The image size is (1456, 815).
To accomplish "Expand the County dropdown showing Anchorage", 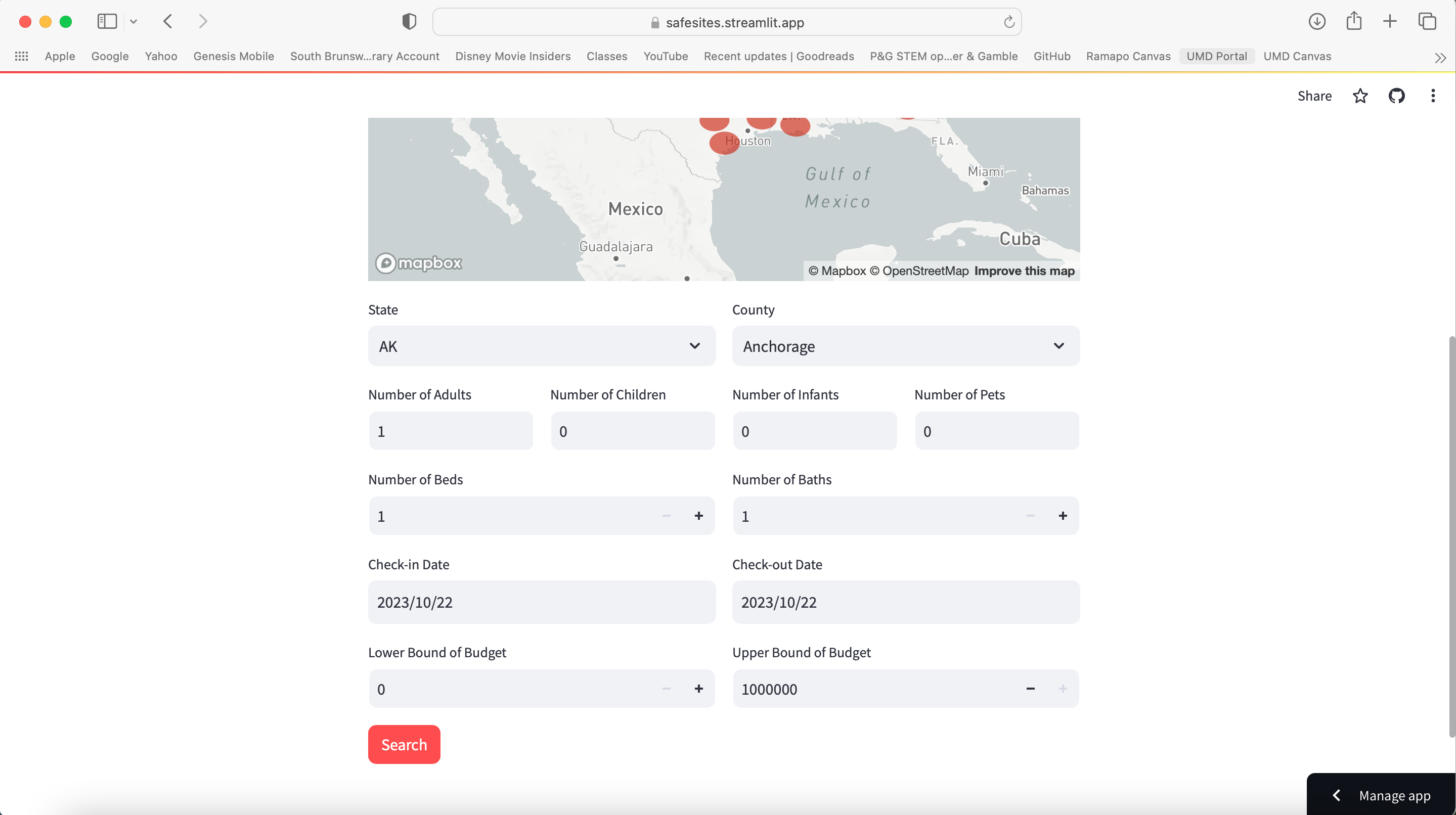I will [x=905, y=346].
